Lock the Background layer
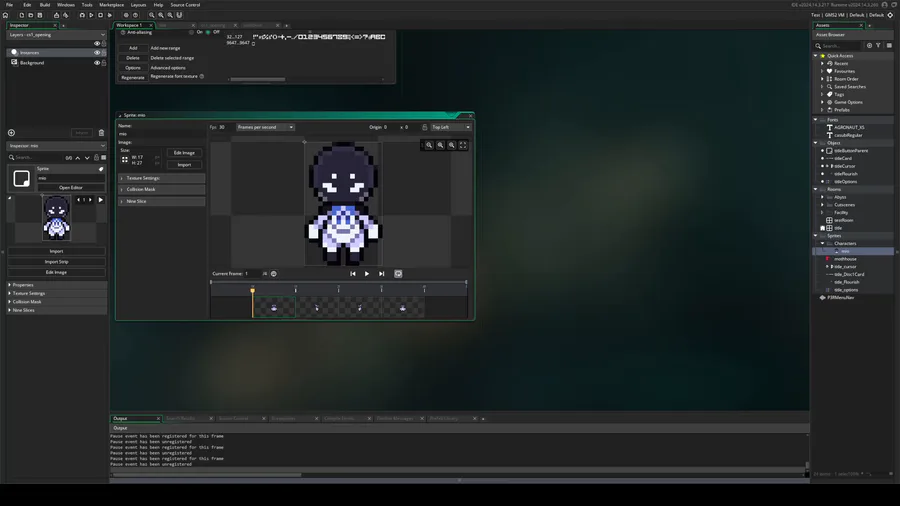Image resolution: width=900 pixels, height=506 pixels. (104, 63)
